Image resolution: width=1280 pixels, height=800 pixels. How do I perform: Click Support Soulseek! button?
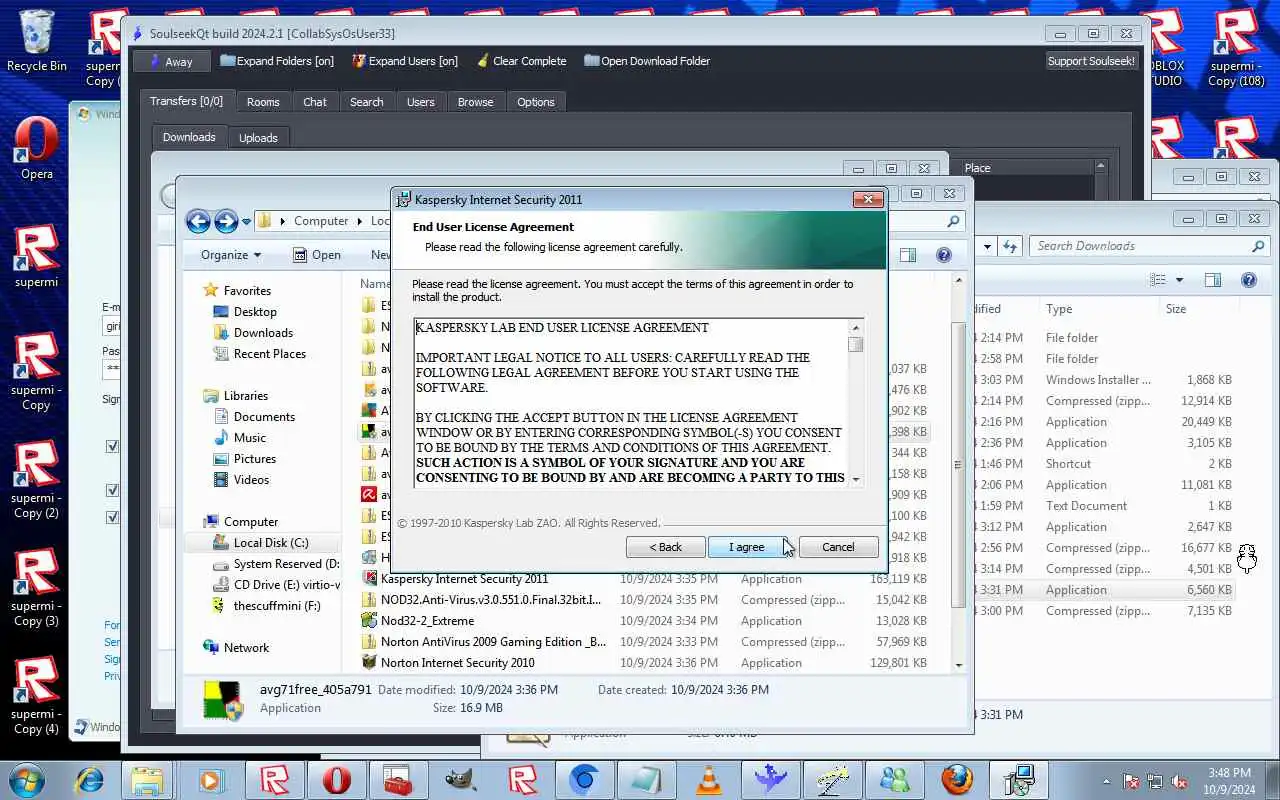click(1091, 61)
